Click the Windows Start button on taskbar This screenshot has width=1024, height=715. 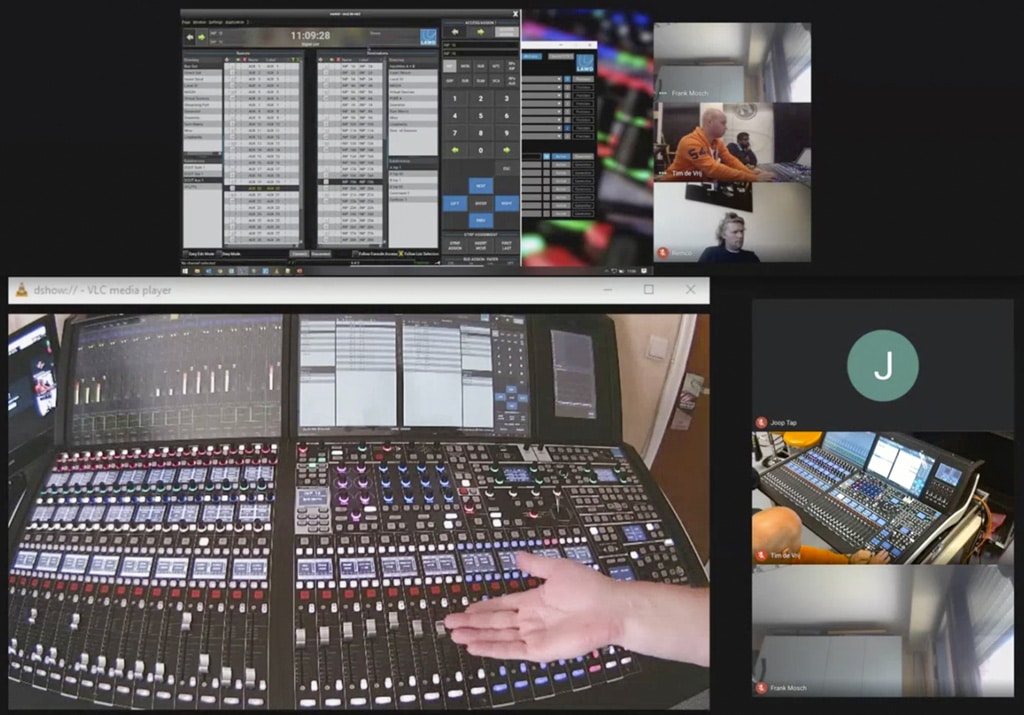[x=186, y=270]
